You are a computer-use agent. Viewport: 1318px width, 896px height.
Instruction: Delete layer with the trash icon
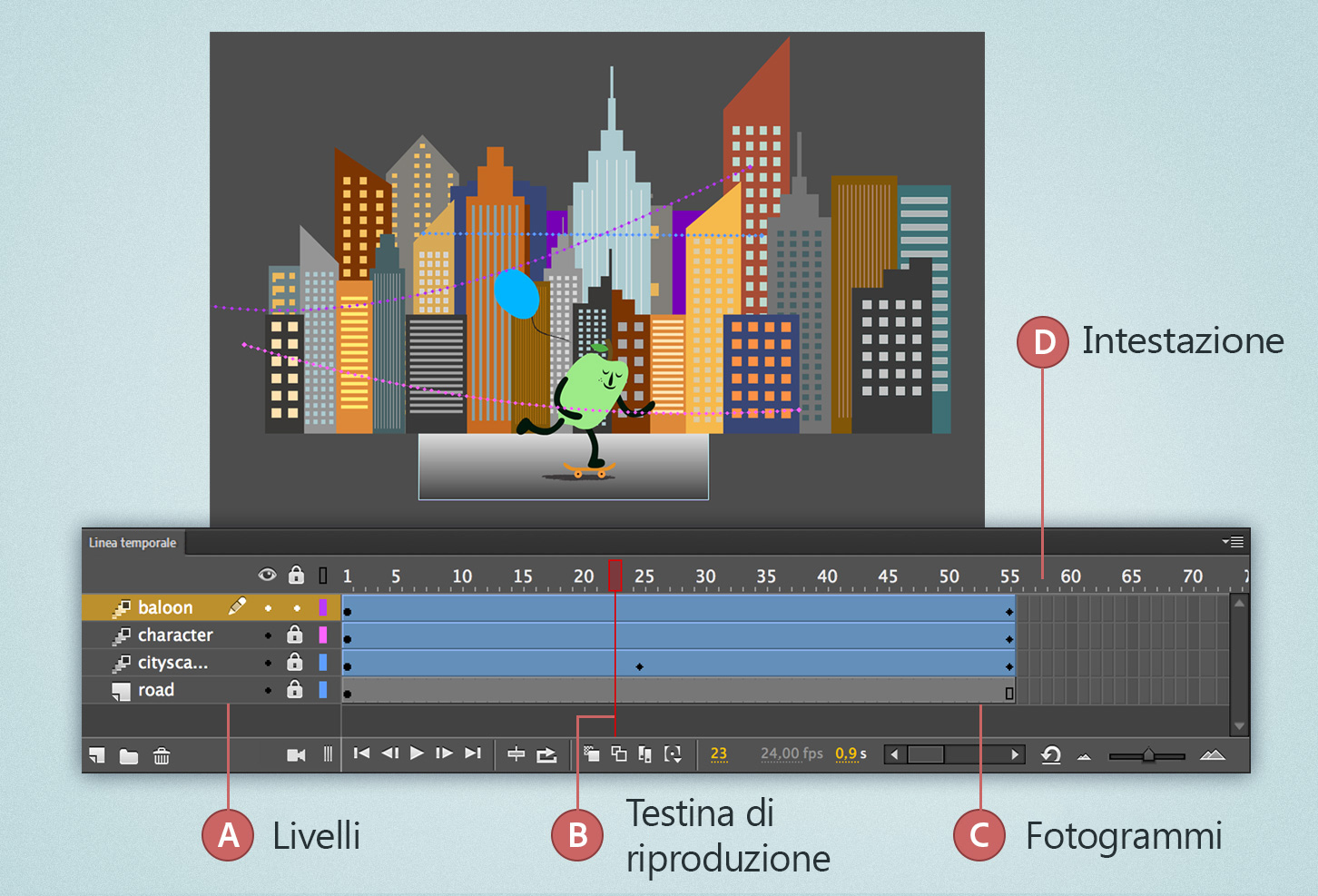[162, 755]
